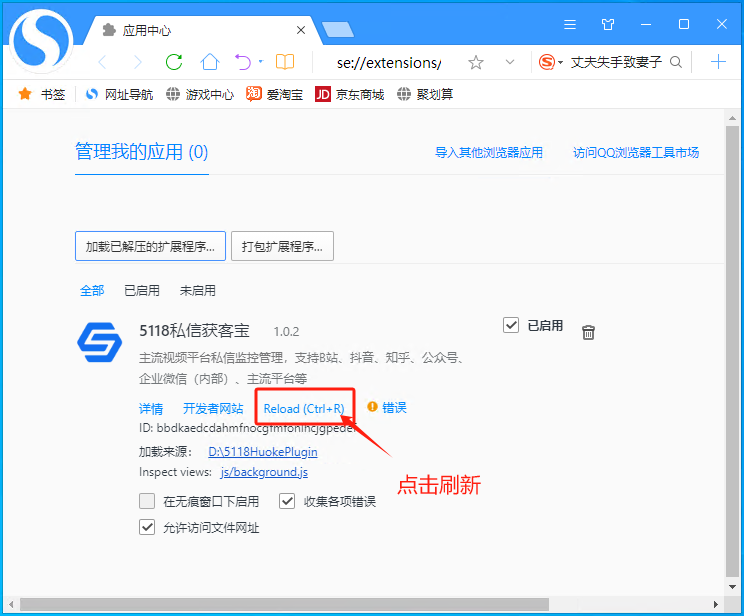Expand the dropdown next to undo icon
Viewport: 744px width, 616px height.
click(261, 62)
